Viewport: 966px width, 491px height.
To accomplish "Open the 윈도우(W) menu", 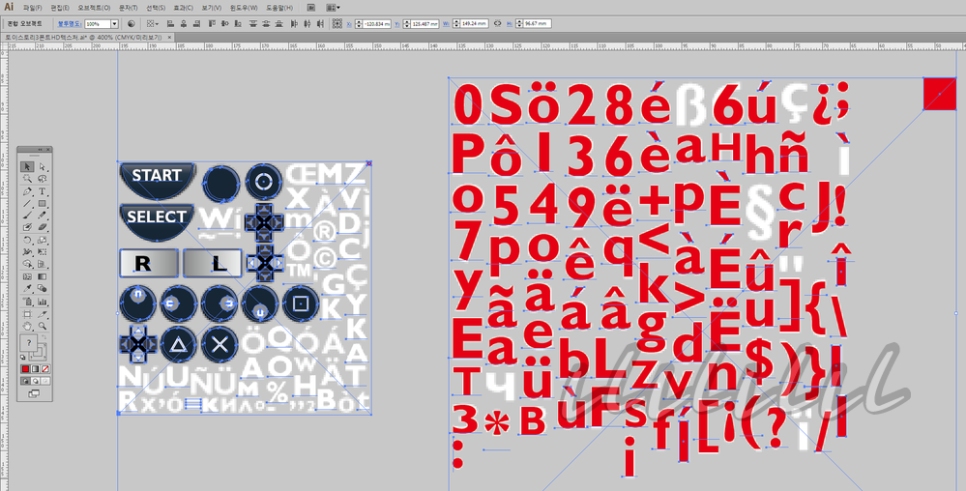I will [x=244, y=7].
